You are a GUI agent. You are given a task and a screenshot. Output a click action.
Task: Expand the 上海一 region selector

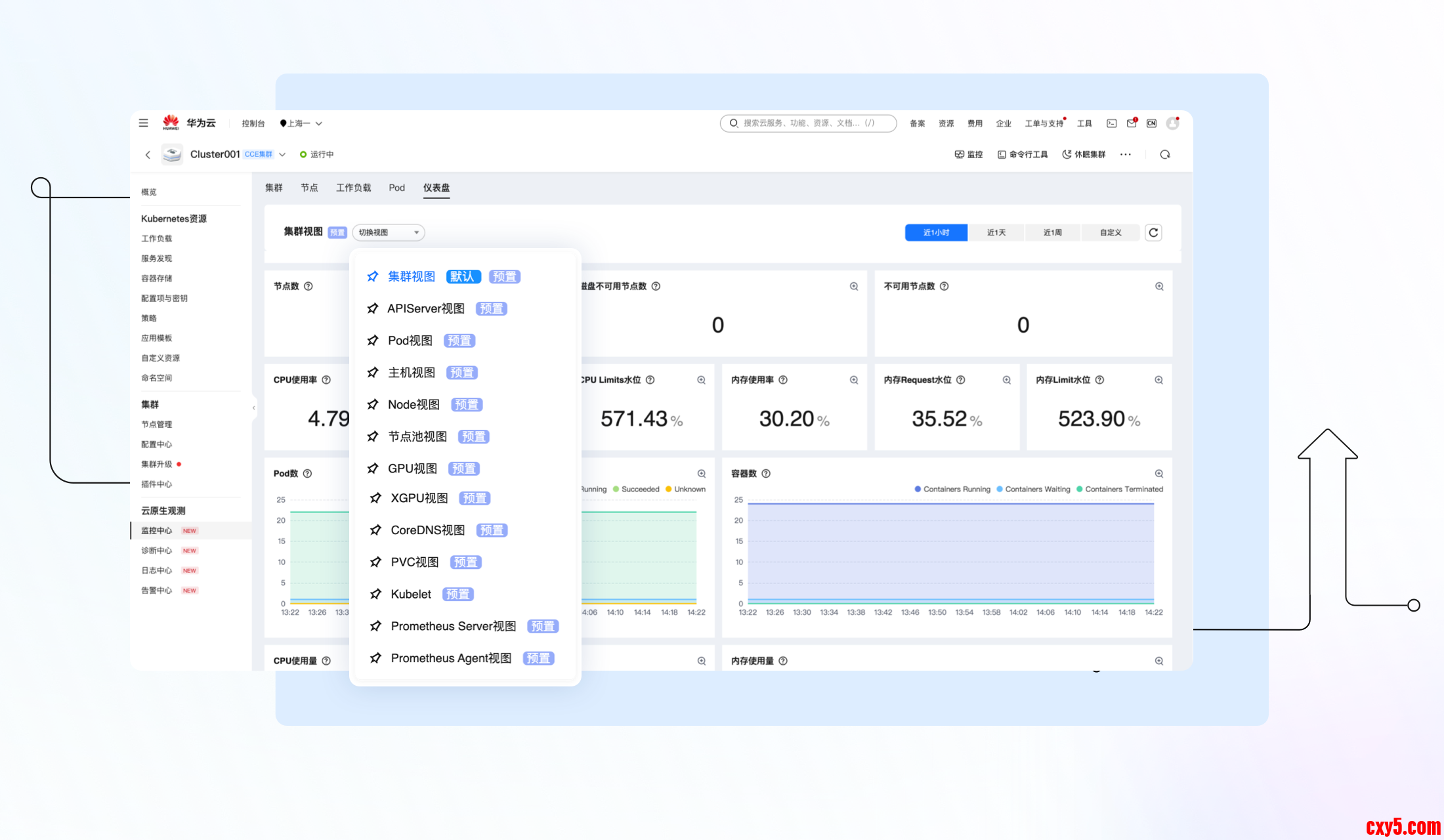pos(301,123)
